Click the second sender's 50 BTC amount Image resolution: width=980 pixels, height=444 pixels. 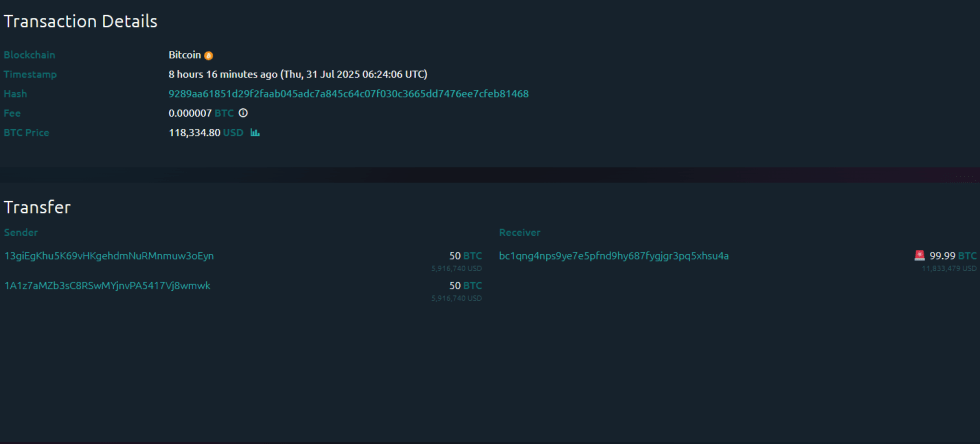coord(465,286)
